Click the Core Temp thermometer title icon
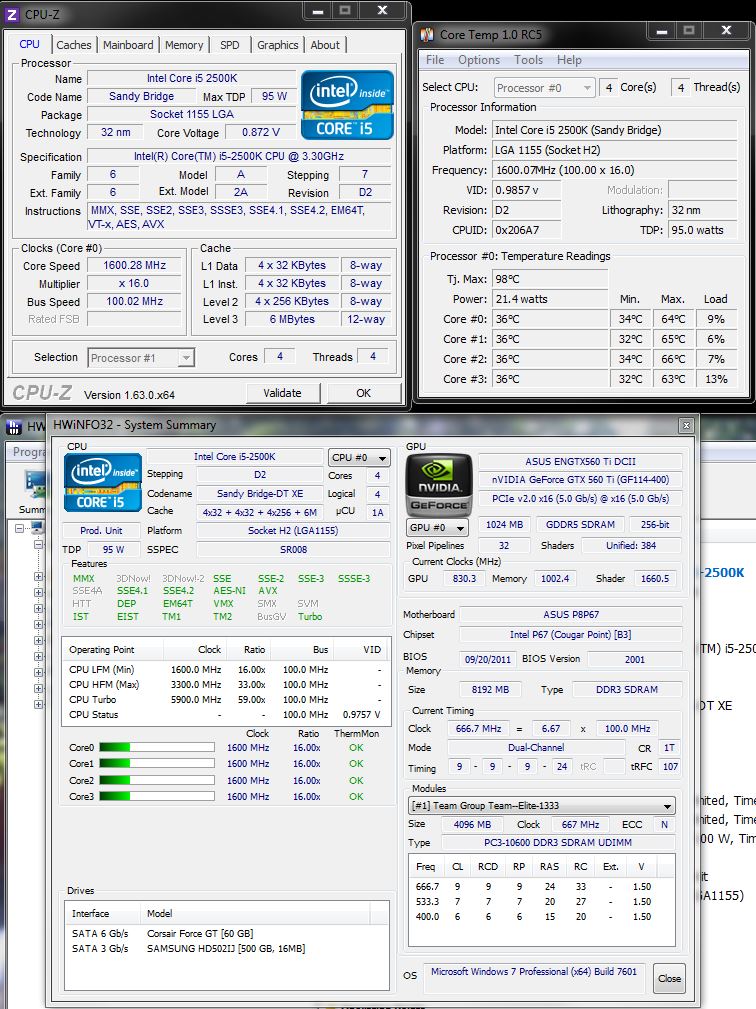This screenshot has width=756, height=1009. [427, 34]
